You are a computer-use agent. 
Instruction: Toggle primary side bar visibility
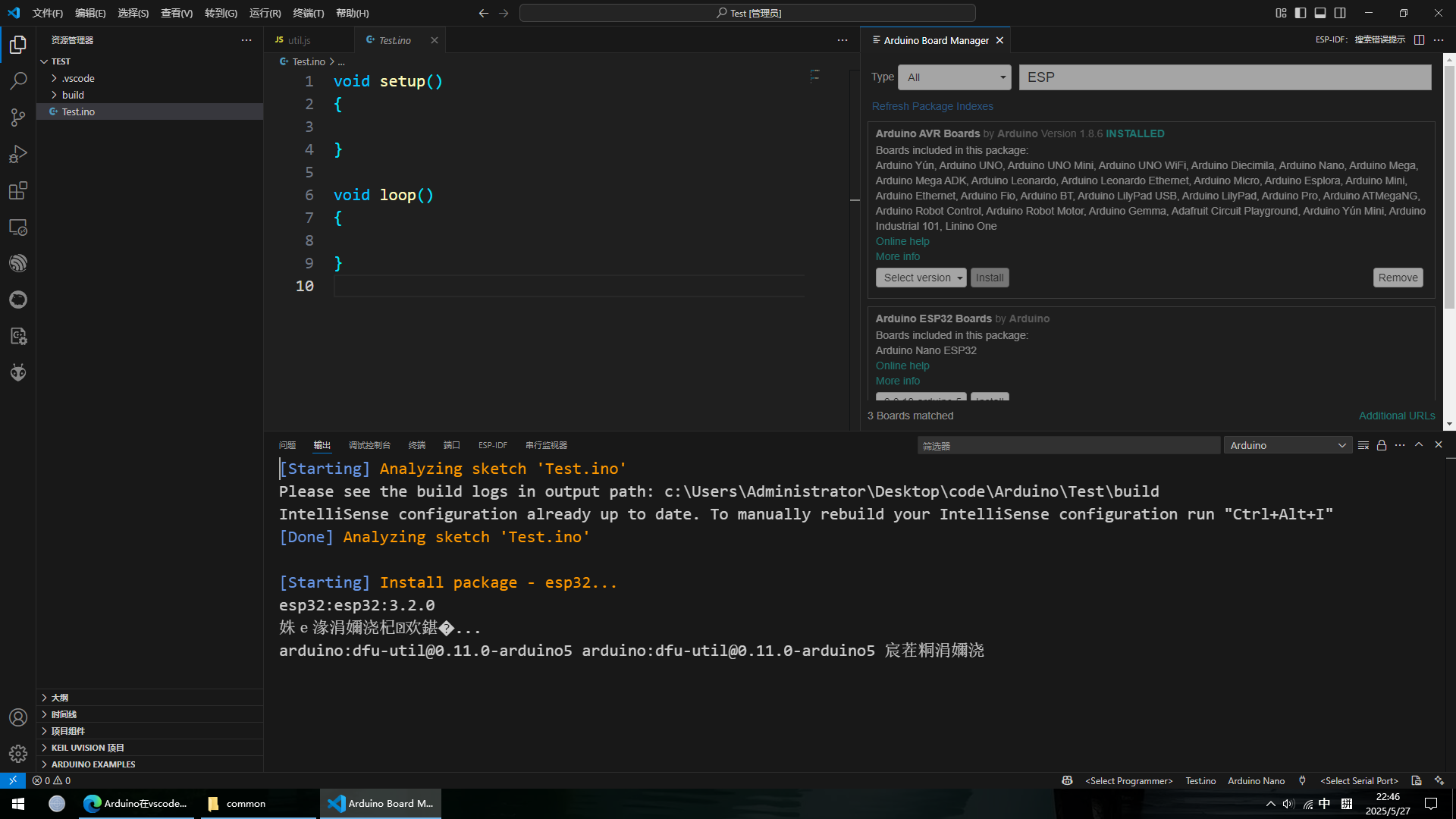coord(1301,13)
